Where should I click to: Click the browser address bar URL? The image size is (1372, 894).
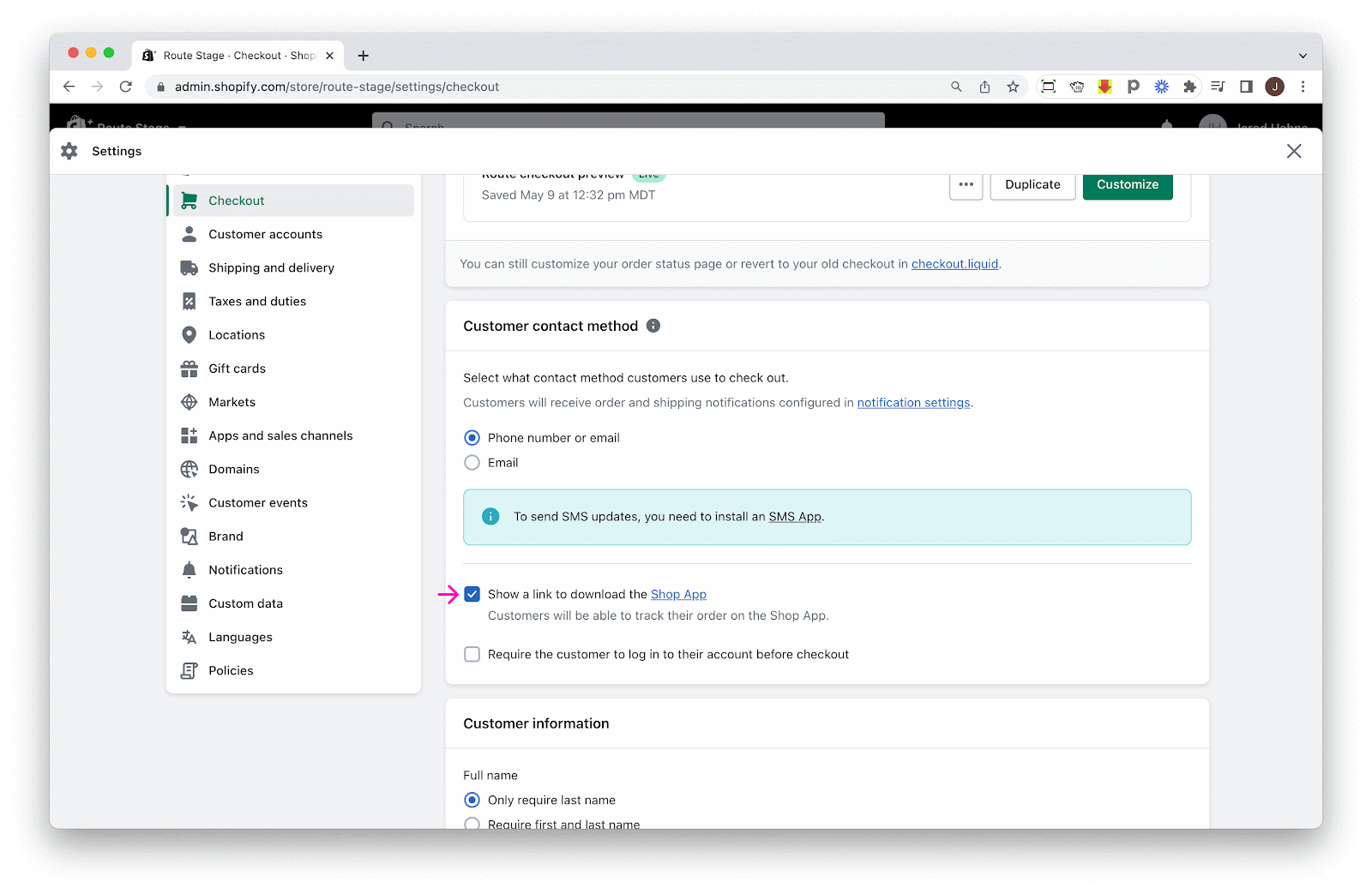pyautogui.click(x=337, y=87)
